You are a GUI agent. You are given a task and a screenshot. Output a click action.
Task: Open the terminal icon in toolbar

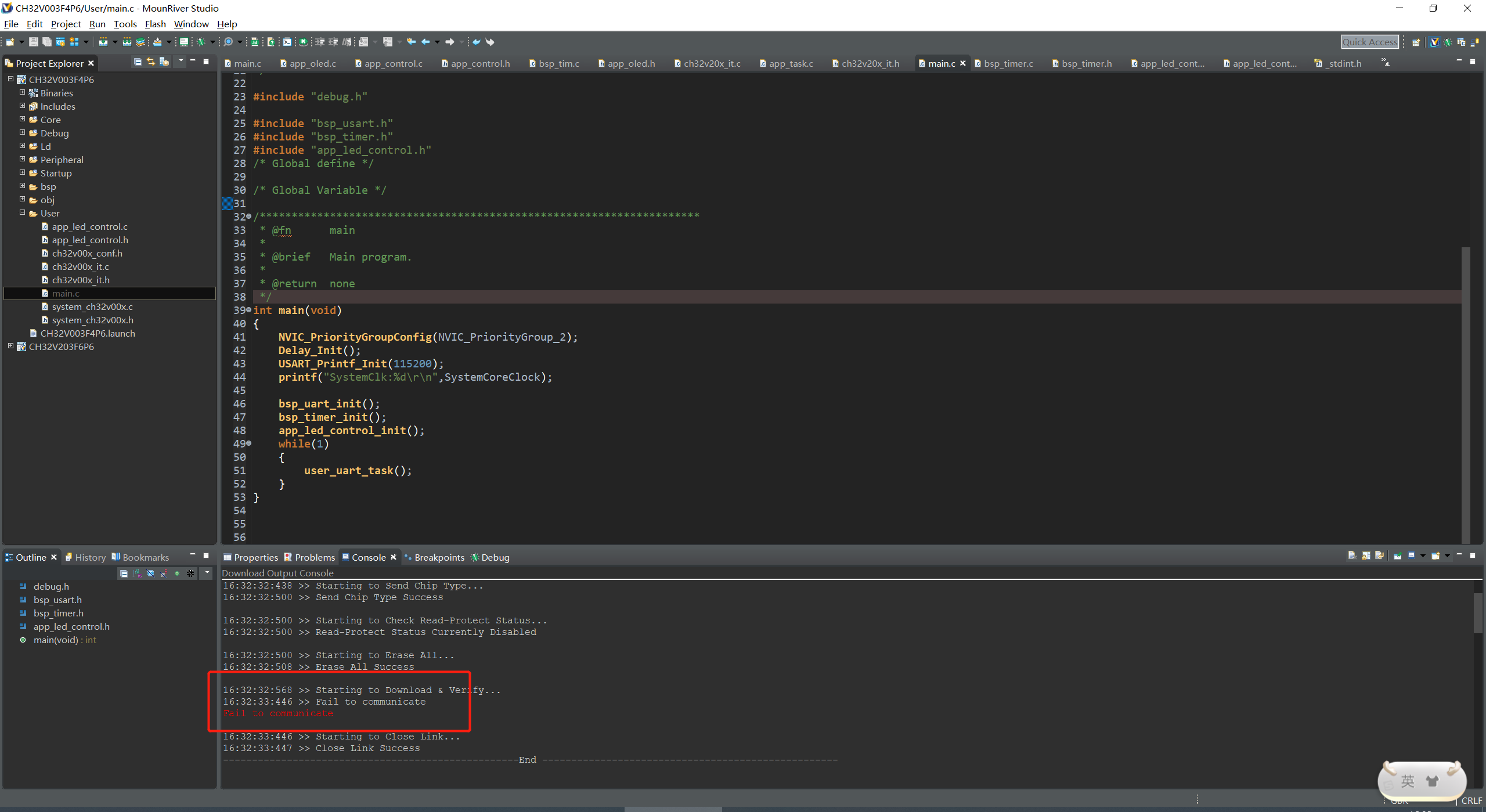coord(287,42)
